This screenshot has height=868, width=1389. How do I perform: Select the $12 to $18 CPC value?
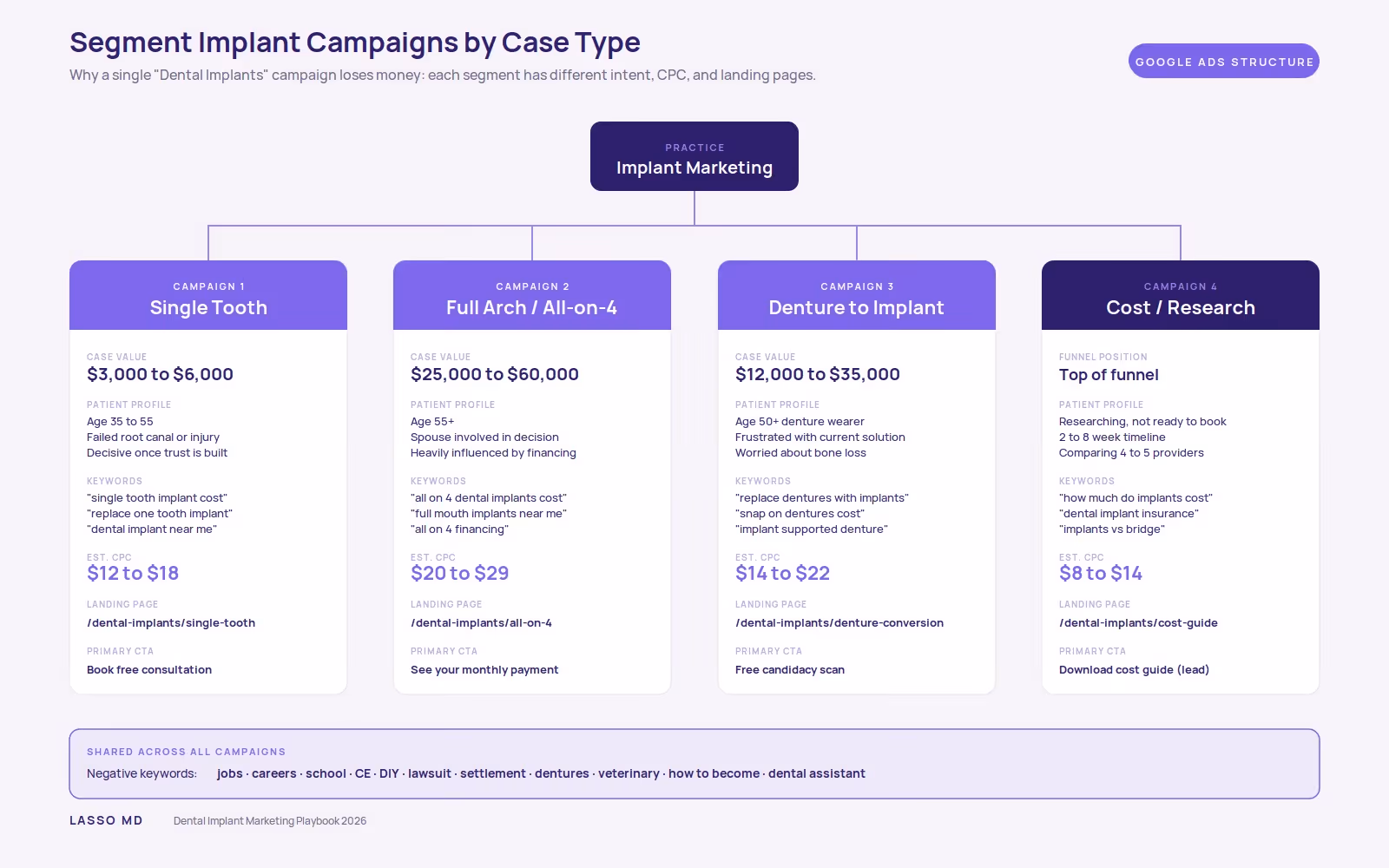[x=133, y=573]
